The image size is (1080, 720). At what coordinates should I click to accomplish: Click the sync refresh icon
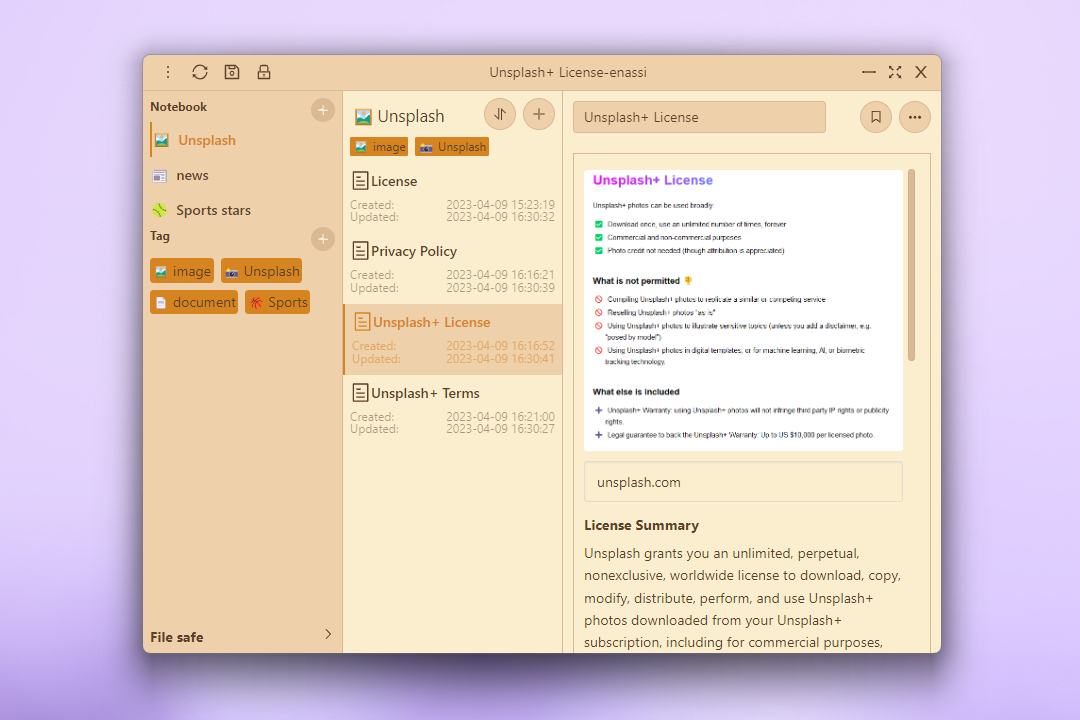[200, 72]
